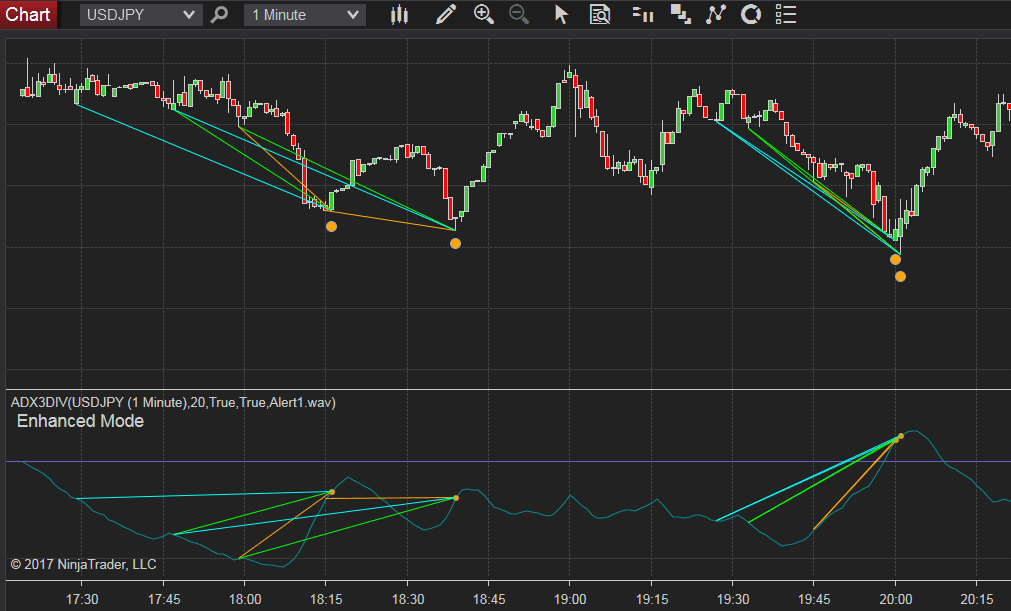Select the drawing tools pencil icon
Image resolution: width=1011 pixels, height=611 pixels.
coord(446,14)
